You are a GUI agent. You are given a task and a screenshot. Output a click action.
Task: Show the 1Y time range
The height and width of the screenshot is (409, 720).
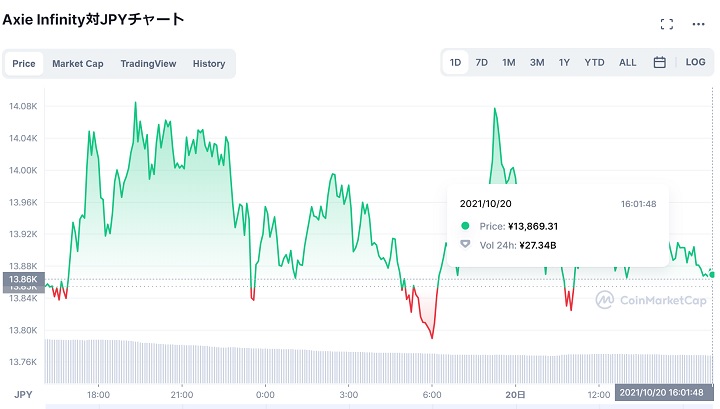(x=565, y=62)
